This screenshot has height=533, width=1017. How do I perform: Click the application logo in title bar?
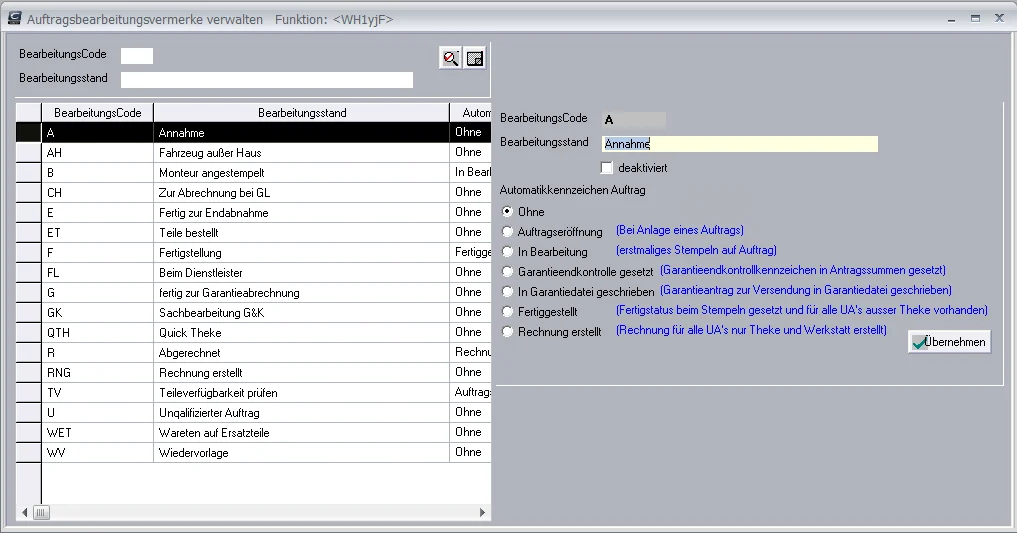[x=14, y=19]
